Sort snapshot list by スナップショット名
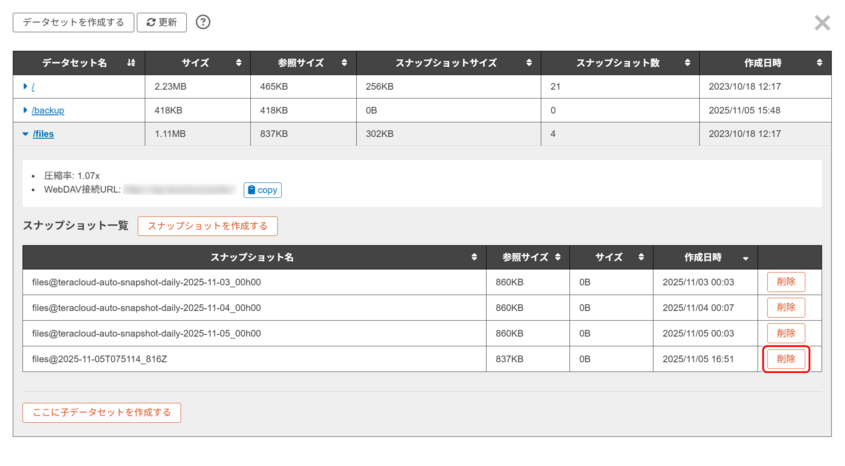845x466 pixels. click(x=474, y=258)
